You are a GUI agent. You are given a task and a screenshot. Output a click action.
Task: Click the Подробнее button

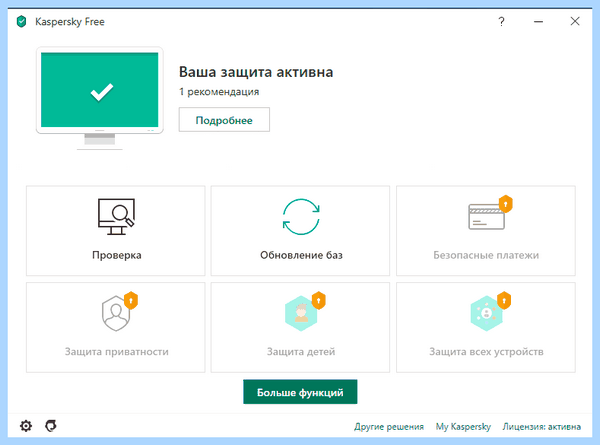[x=224, y=120]
